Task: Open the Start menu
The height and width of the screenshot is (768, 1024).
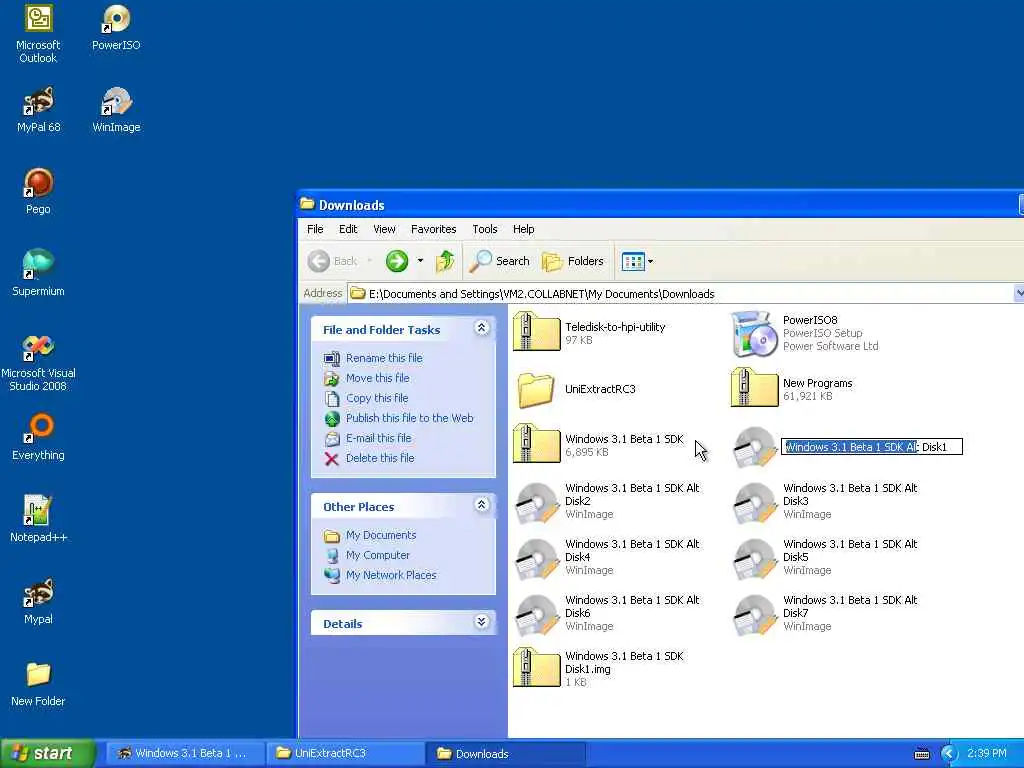Action: pyautogui.click(x=47, y=753)
